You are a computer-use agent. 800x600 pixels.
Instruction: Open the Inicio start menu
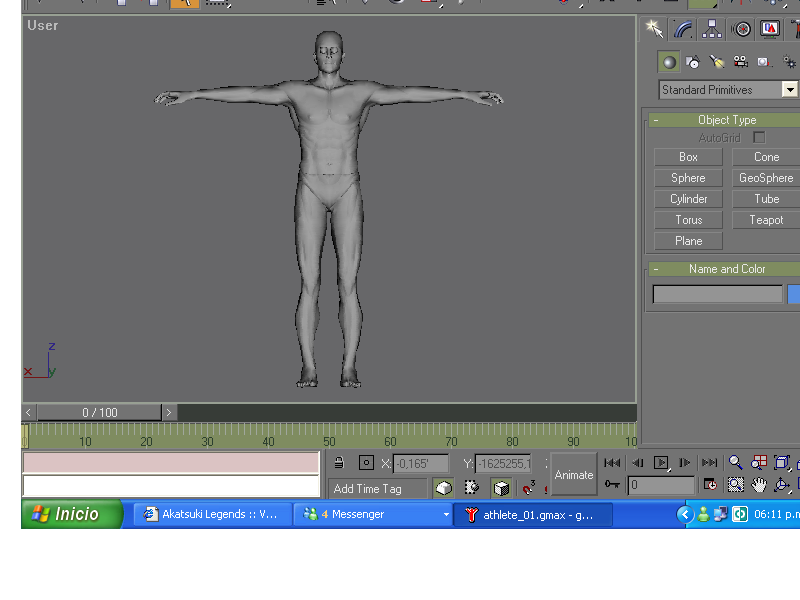[71, 514]
